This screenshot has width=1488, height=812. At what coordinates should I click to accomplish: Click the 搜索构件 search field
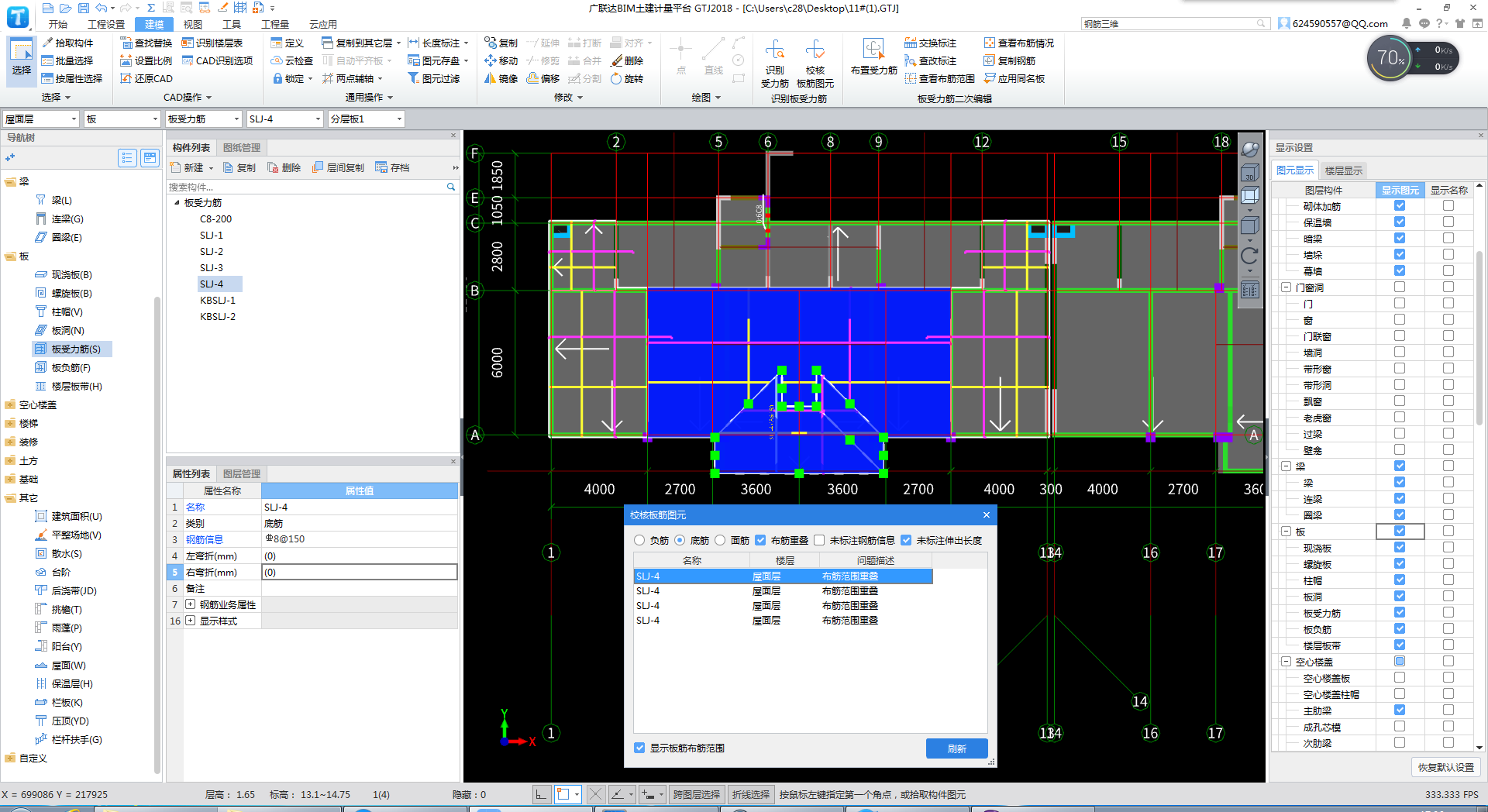point(306,187)
